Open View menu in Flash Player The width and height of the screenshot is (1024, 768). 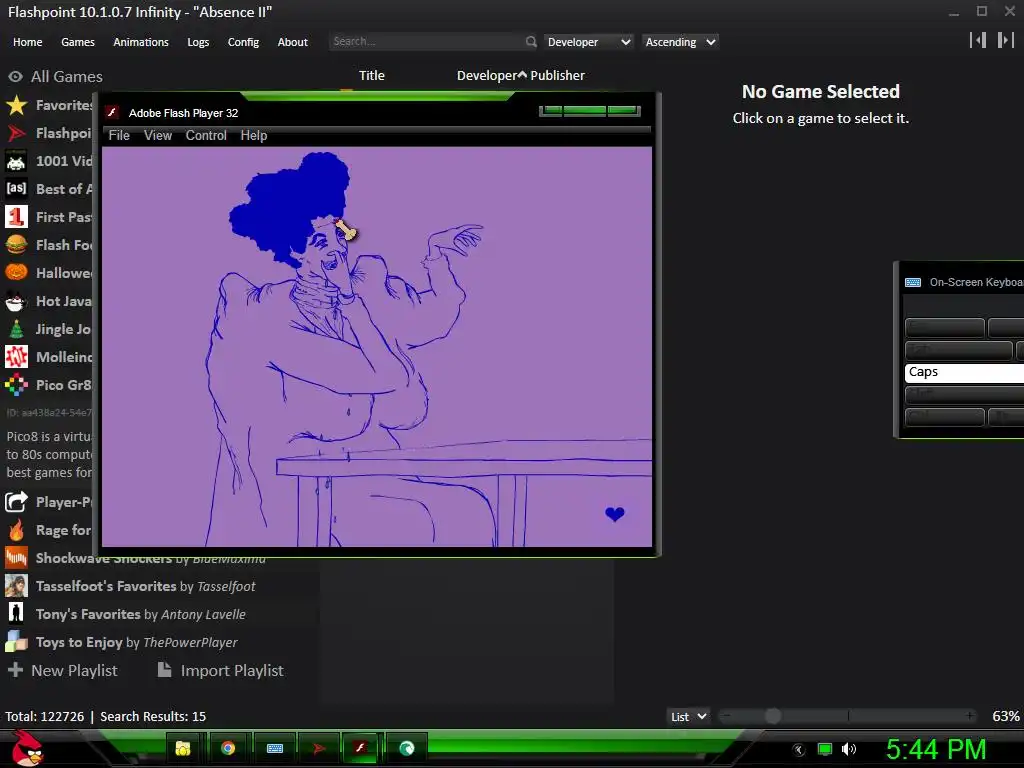[157, 136]
